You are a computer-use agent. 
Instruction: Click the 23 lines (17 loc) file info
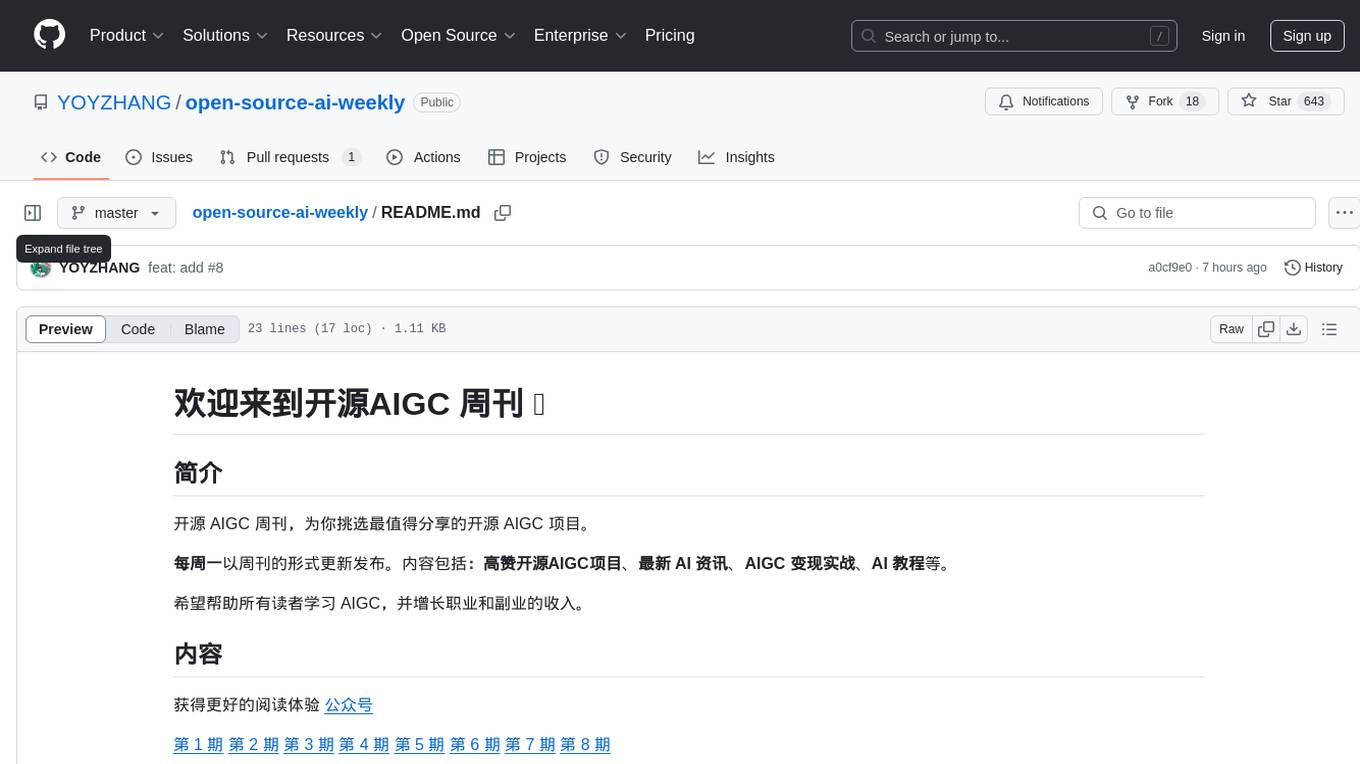[x=346, y=329]
